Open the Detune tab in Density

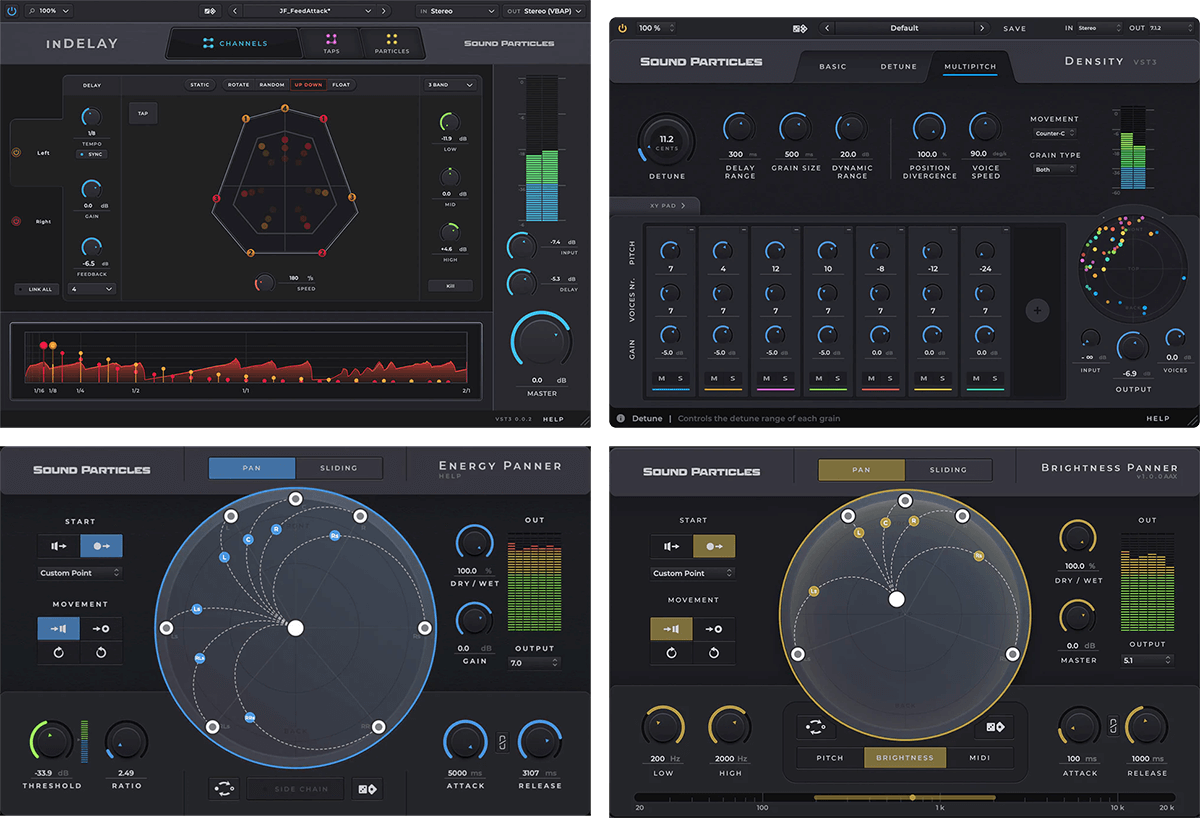coord(898,67)
